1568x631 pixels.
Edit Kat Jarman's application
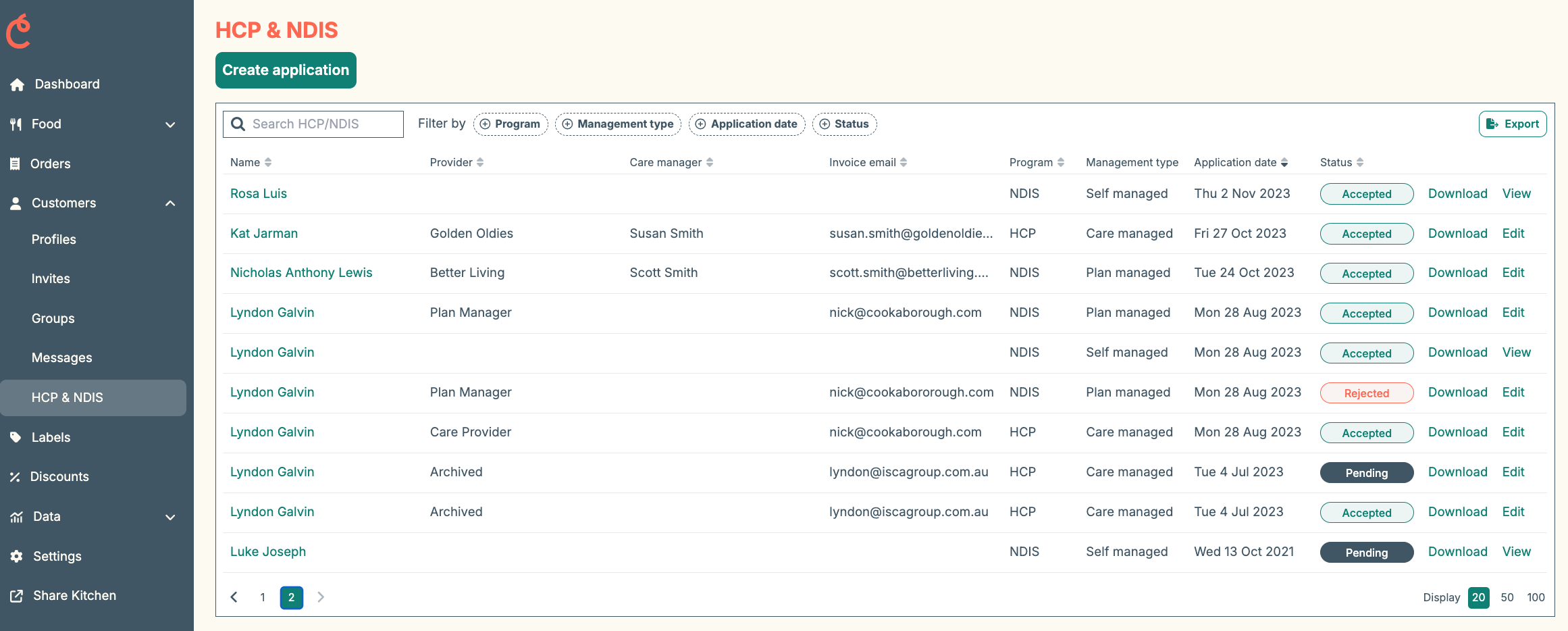(1513, 234)
